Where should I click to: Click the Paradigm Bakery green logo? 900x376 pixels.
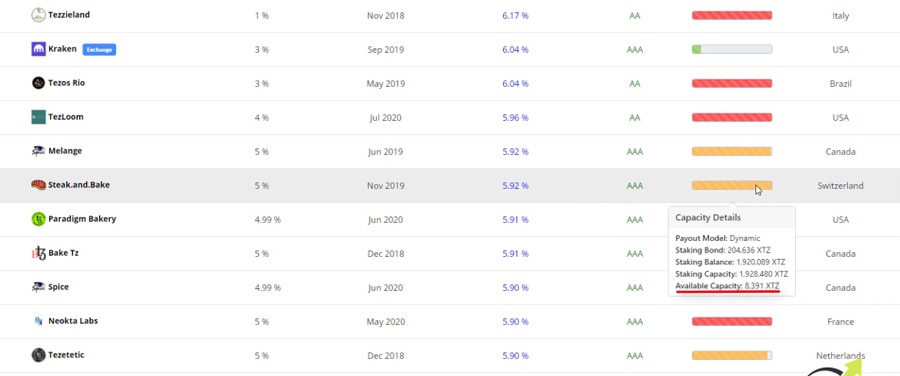[x=38, y=219]
